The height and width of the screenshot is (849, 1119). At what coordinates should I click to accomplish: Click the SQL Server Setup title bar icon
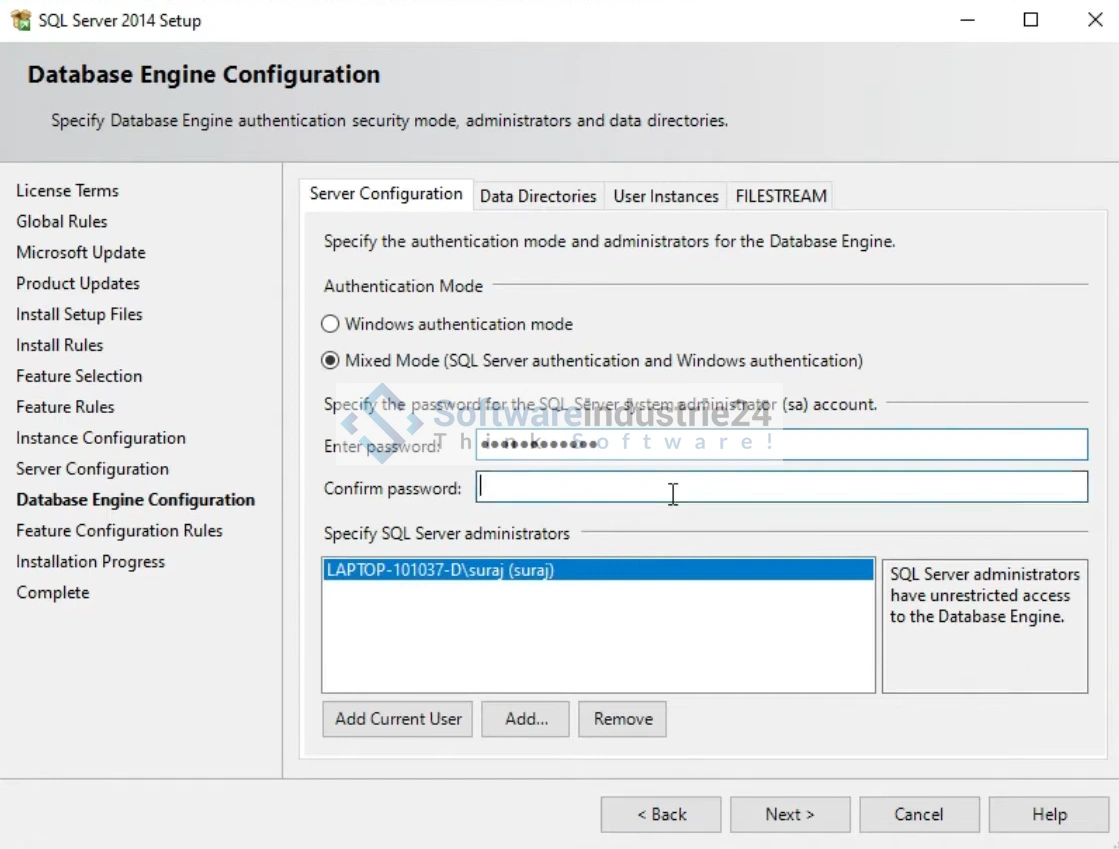tap(20, 20)
